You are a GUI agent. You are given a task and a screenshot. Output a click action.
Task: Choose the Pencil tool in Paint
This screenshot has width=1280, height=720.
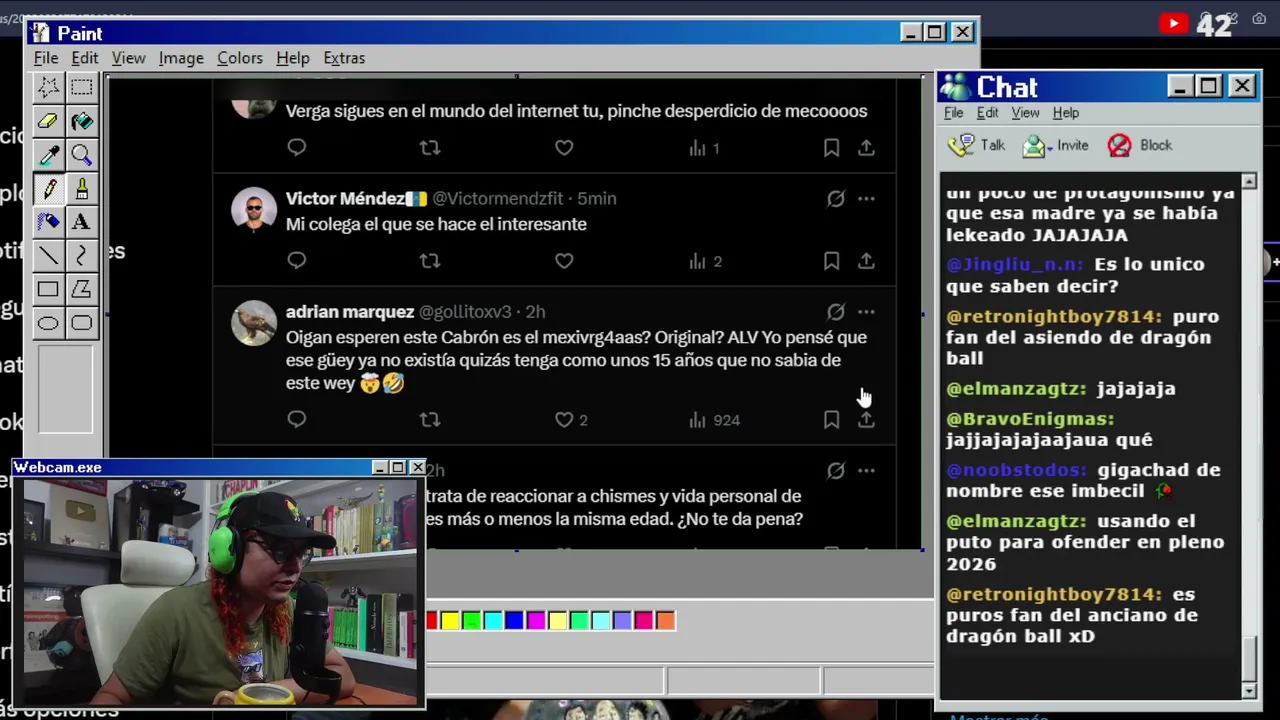pos(48,189)
